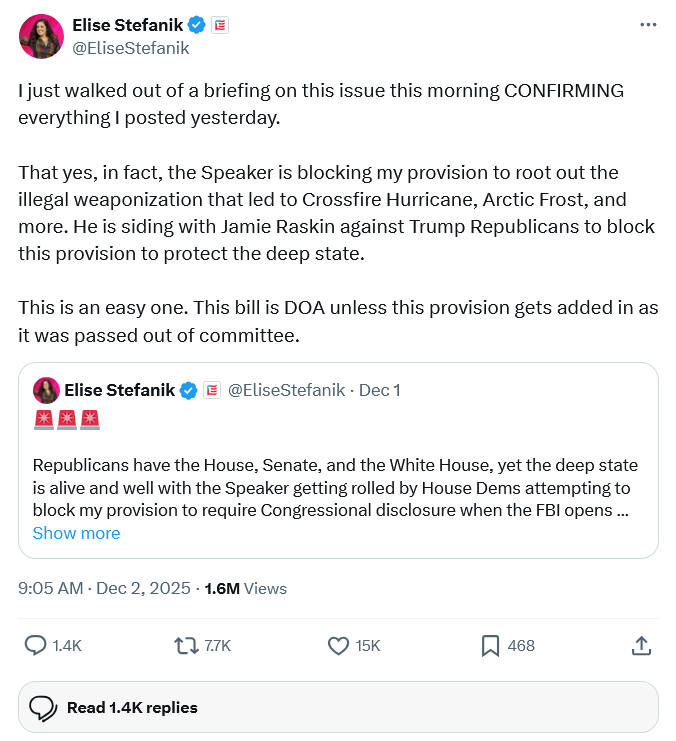This screenshot has width=676, height=741.
Task: Click the red affiliation badge in header
Action: [x=219, y=25]
